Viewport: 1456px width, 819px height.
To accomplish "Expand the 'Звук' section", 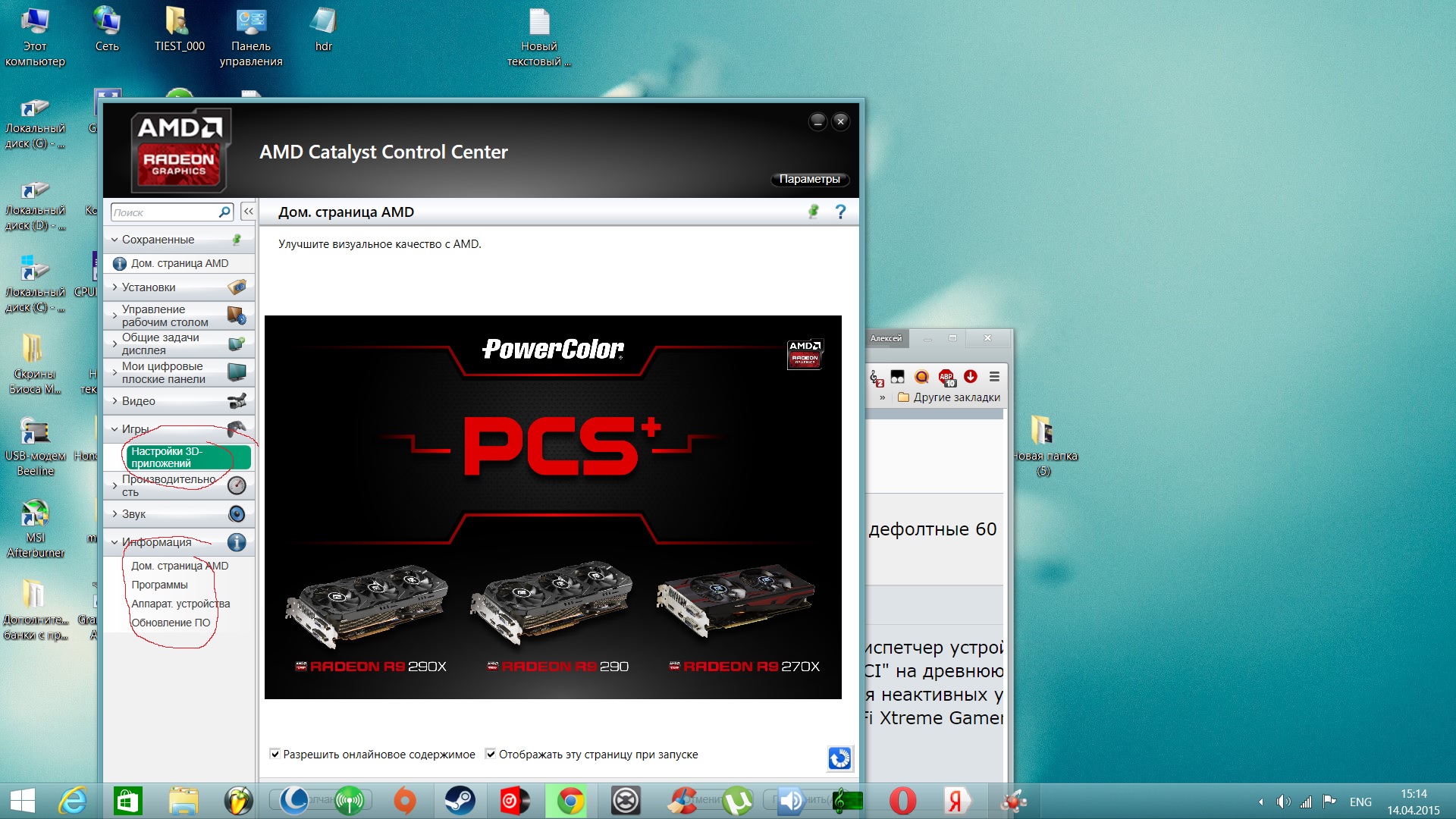I will click(x=133, y=514).
